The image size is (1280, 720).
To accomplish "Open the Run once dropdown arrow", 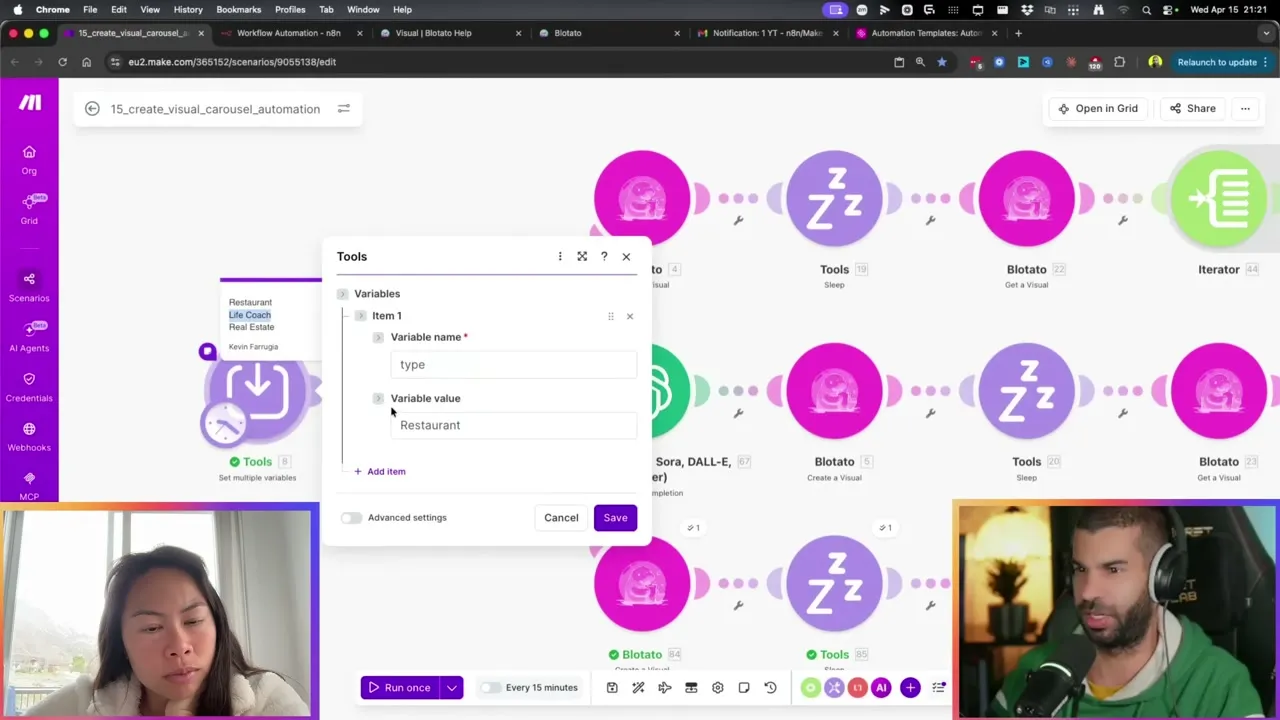I will tap(452, 688).
